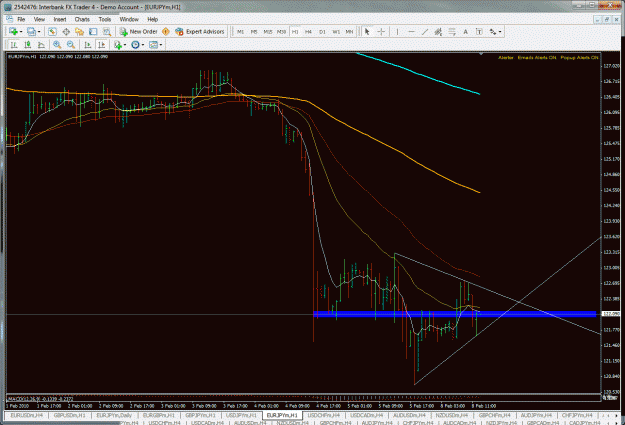The width and height of the screenshot is (625, 425).
Task: Switch to M5 timeframe
Action: (254, 31)
